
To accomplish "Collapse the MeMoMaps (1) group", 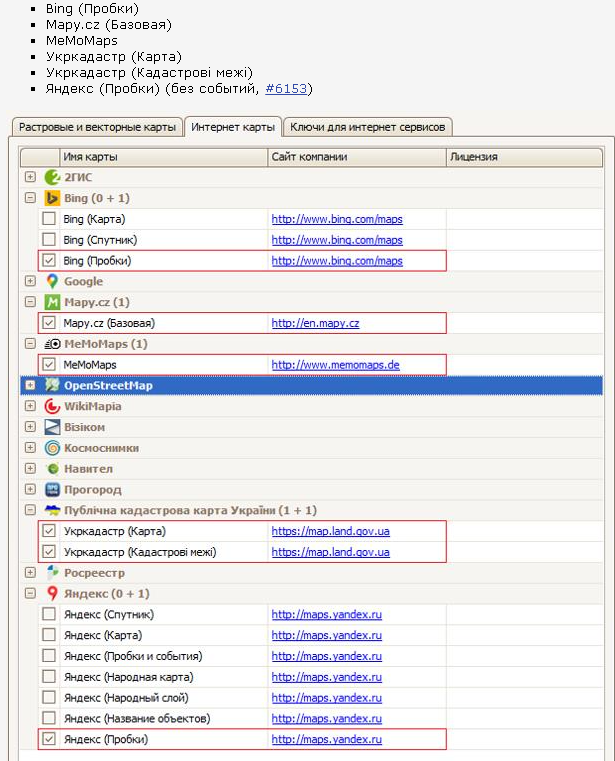I will point(30,344).
